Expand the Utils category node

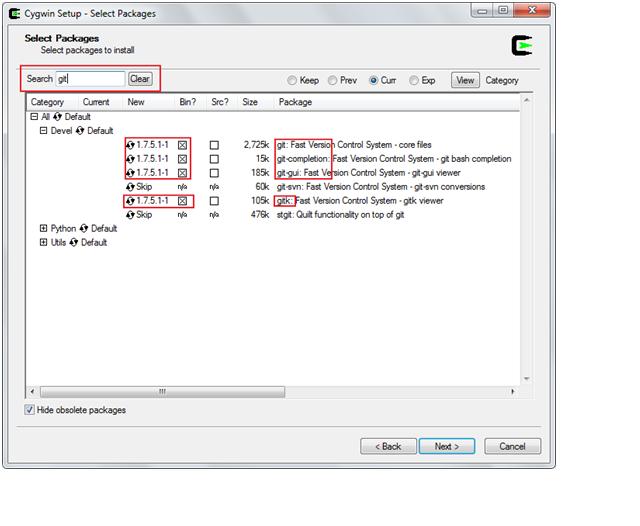[43, 242]
